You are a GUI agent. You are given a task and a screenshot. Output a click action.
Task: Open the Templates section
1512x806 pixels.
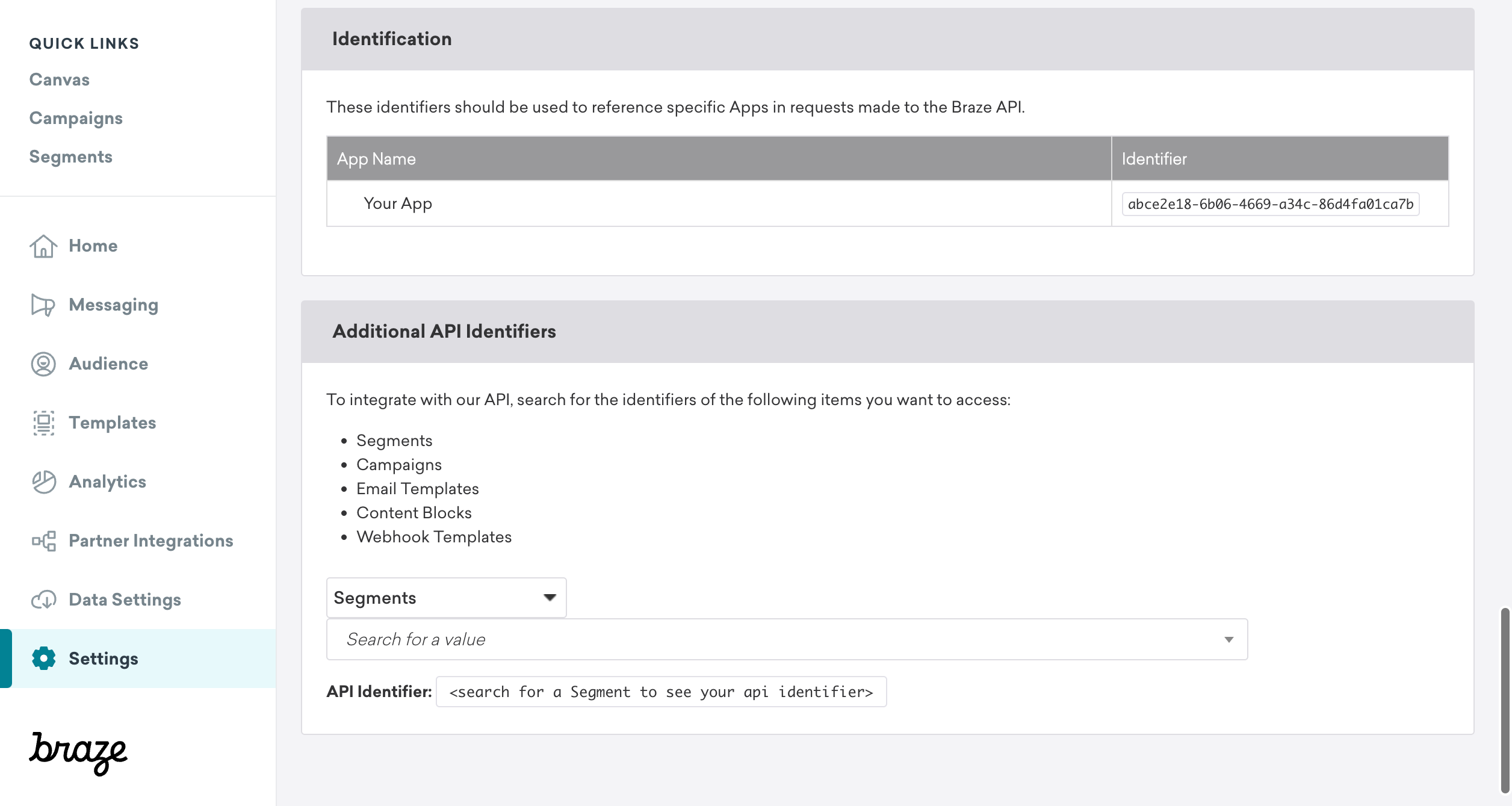[x=112, y=423]
